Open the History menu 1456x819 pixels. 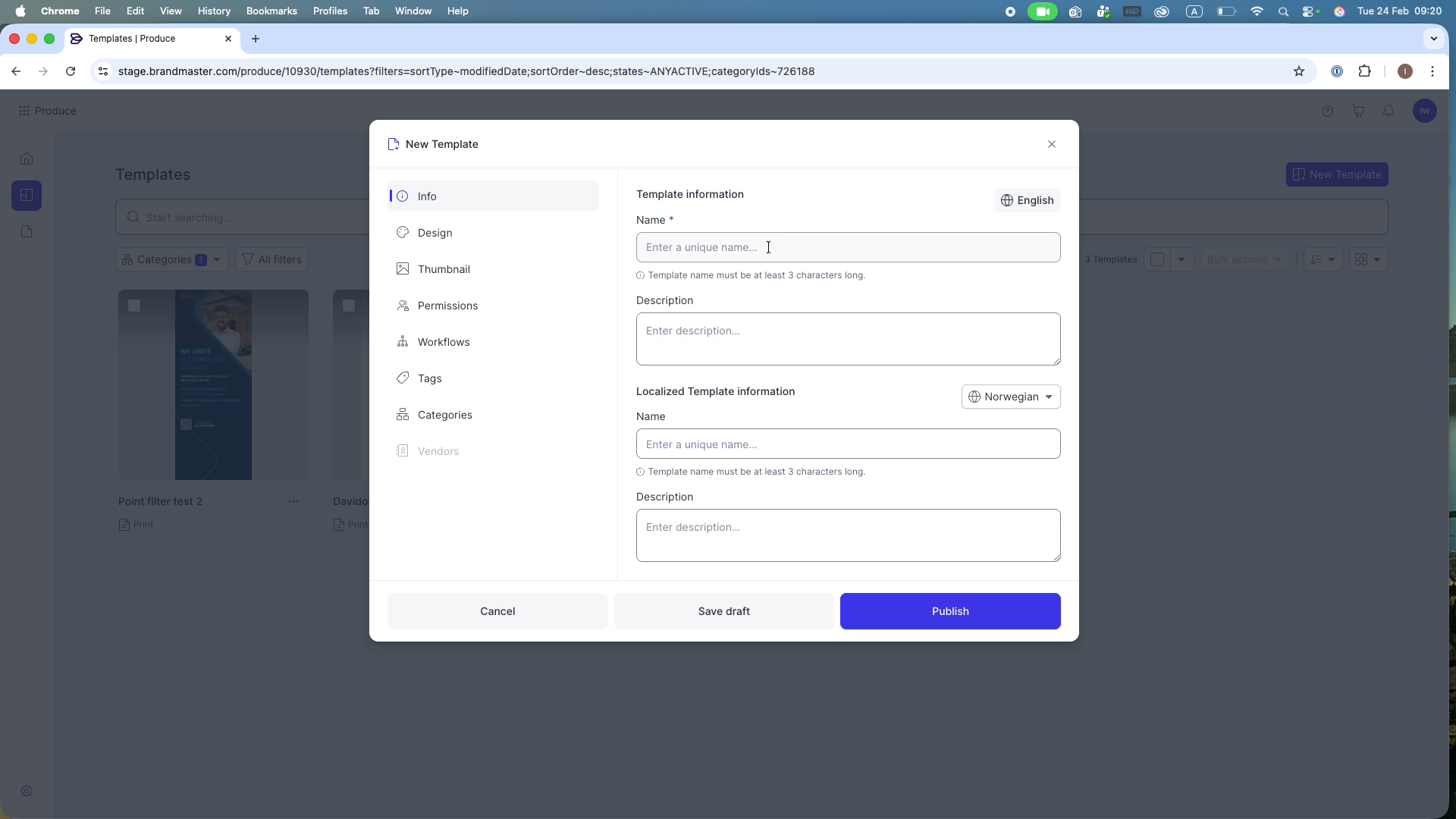214,11
